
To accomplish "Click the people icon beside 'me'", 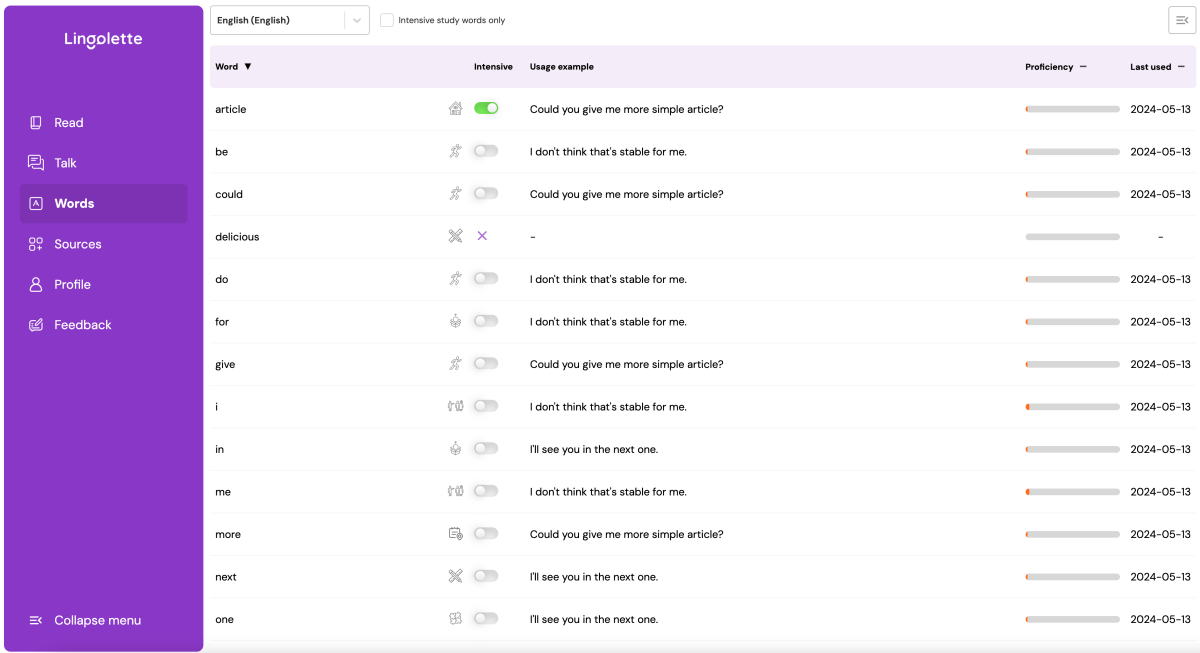I will coord(455,492).
